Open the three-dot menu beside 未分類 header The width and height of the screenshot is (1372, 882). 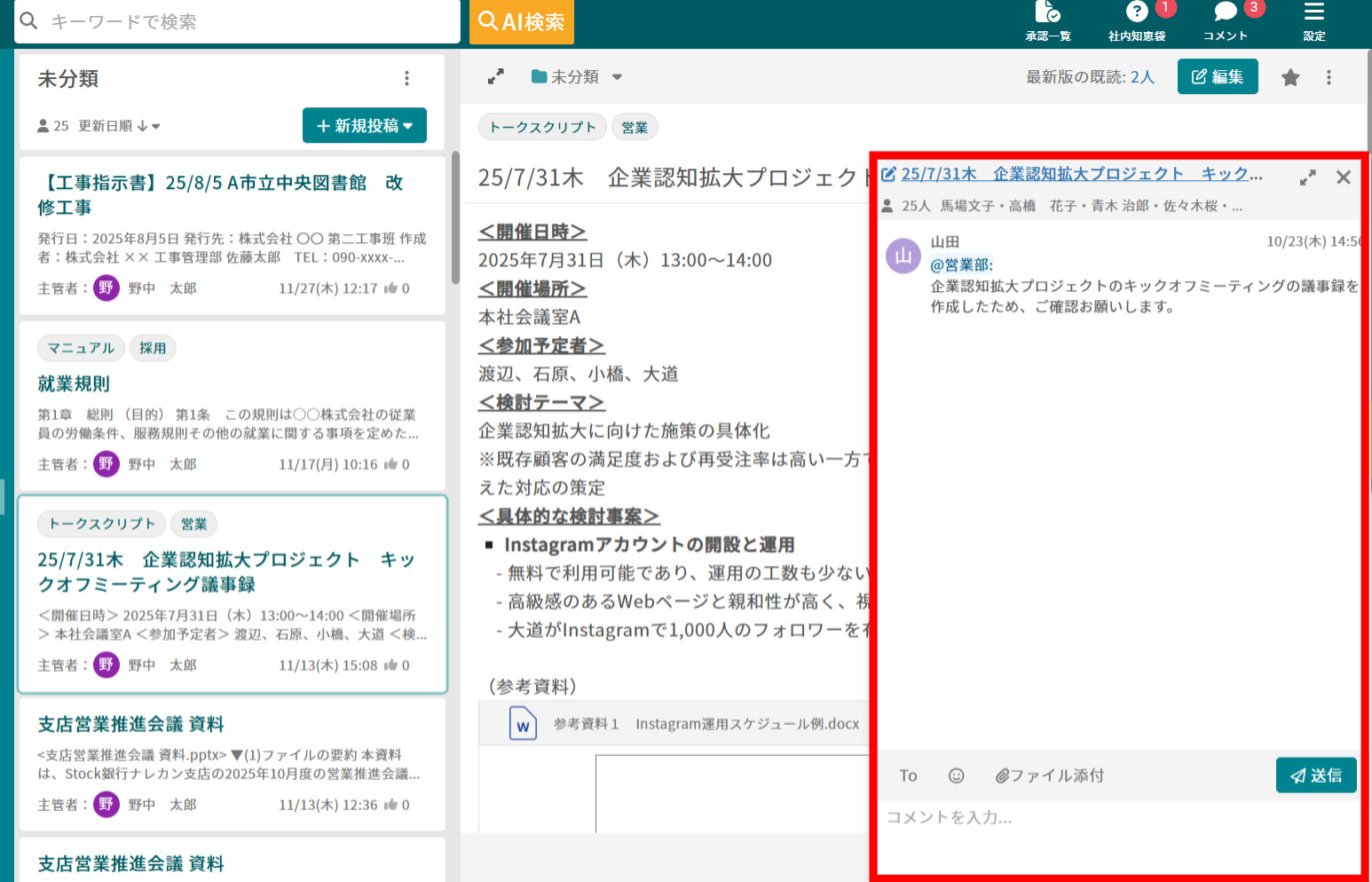tap(406, 78)
